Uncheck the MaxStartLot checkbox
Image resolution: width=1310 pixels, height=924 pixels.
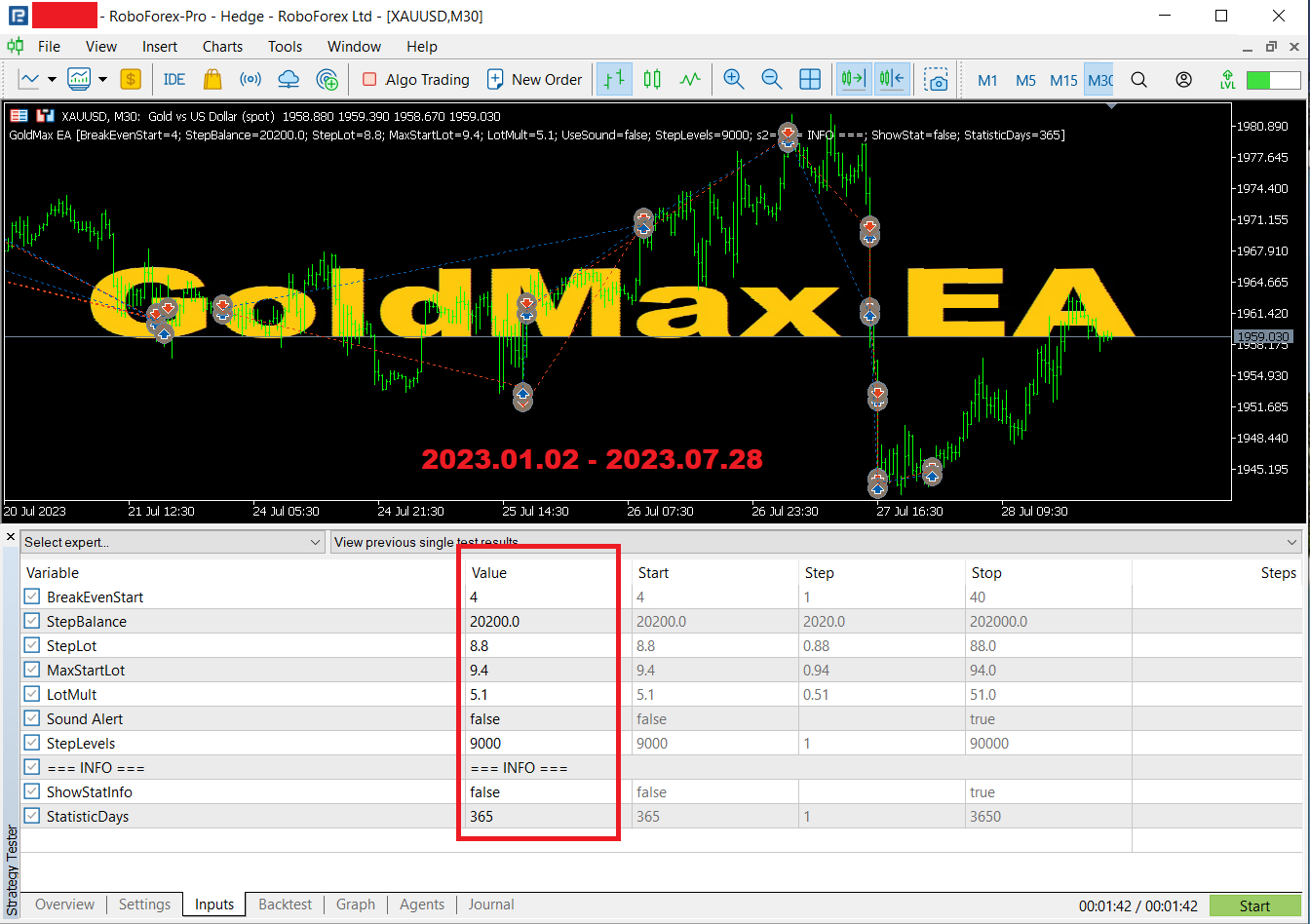32,670
